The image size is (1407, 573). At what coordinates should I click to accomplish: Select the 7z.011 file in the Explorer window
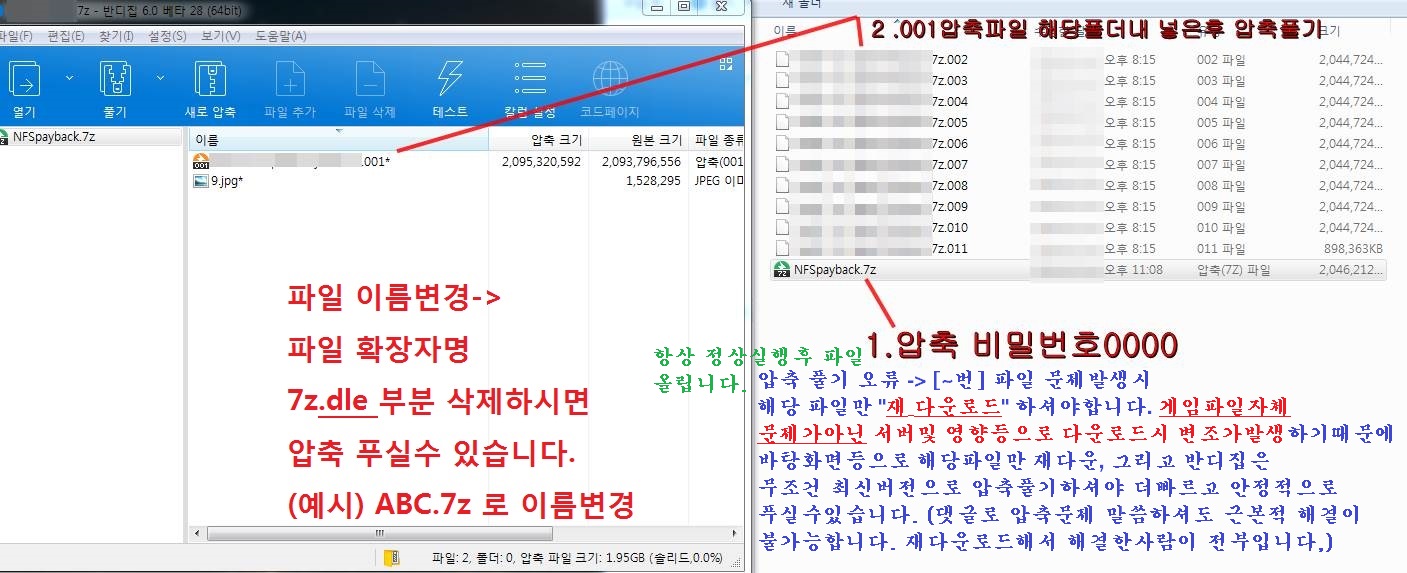tap(949, 248)
